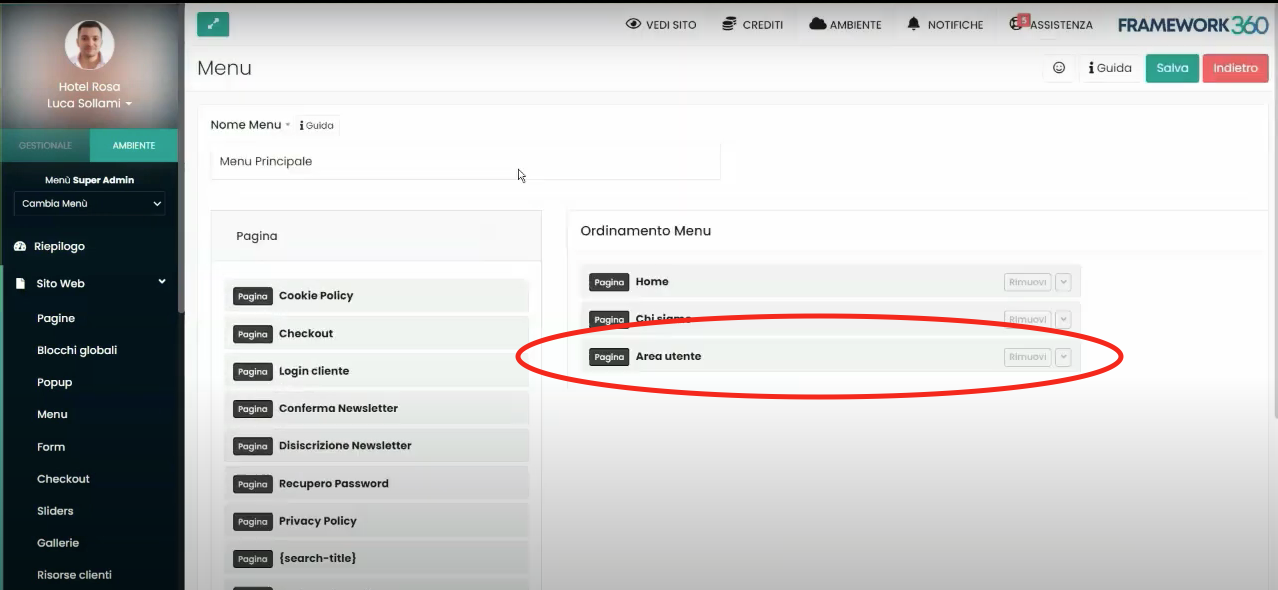The image size is (1278, 590).
Task: Click the emoji smiley icon near Guida
Action: [1059, 68]
